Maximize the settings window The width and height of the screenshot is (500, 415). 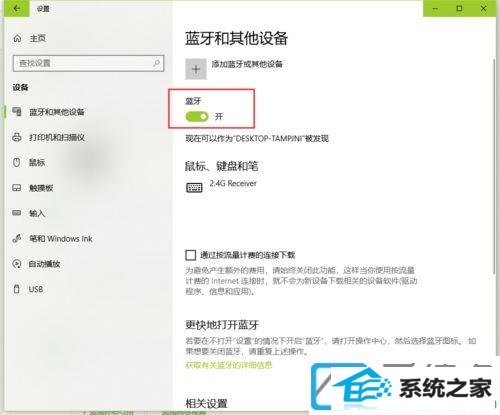pyautogui.click(x=459, y=8)
